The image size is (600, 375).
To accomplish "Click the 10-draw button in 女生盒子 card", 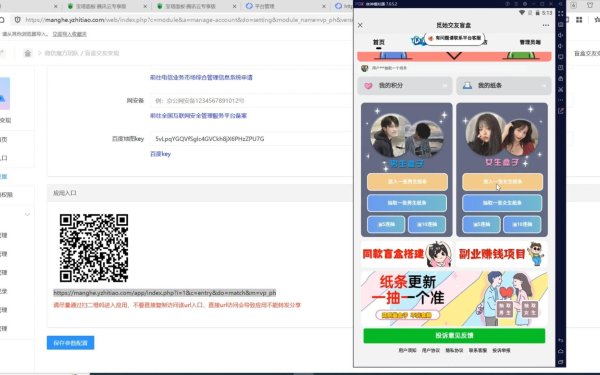I will click(522, 225).
